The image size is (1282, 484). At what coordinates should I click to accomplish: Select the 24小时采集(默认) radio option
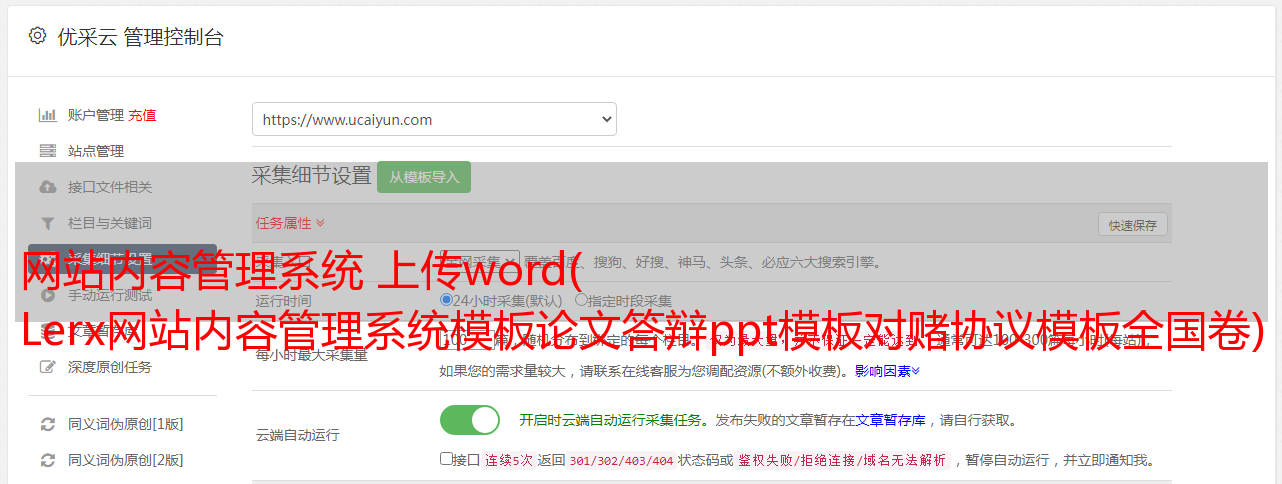coord(447,300)
